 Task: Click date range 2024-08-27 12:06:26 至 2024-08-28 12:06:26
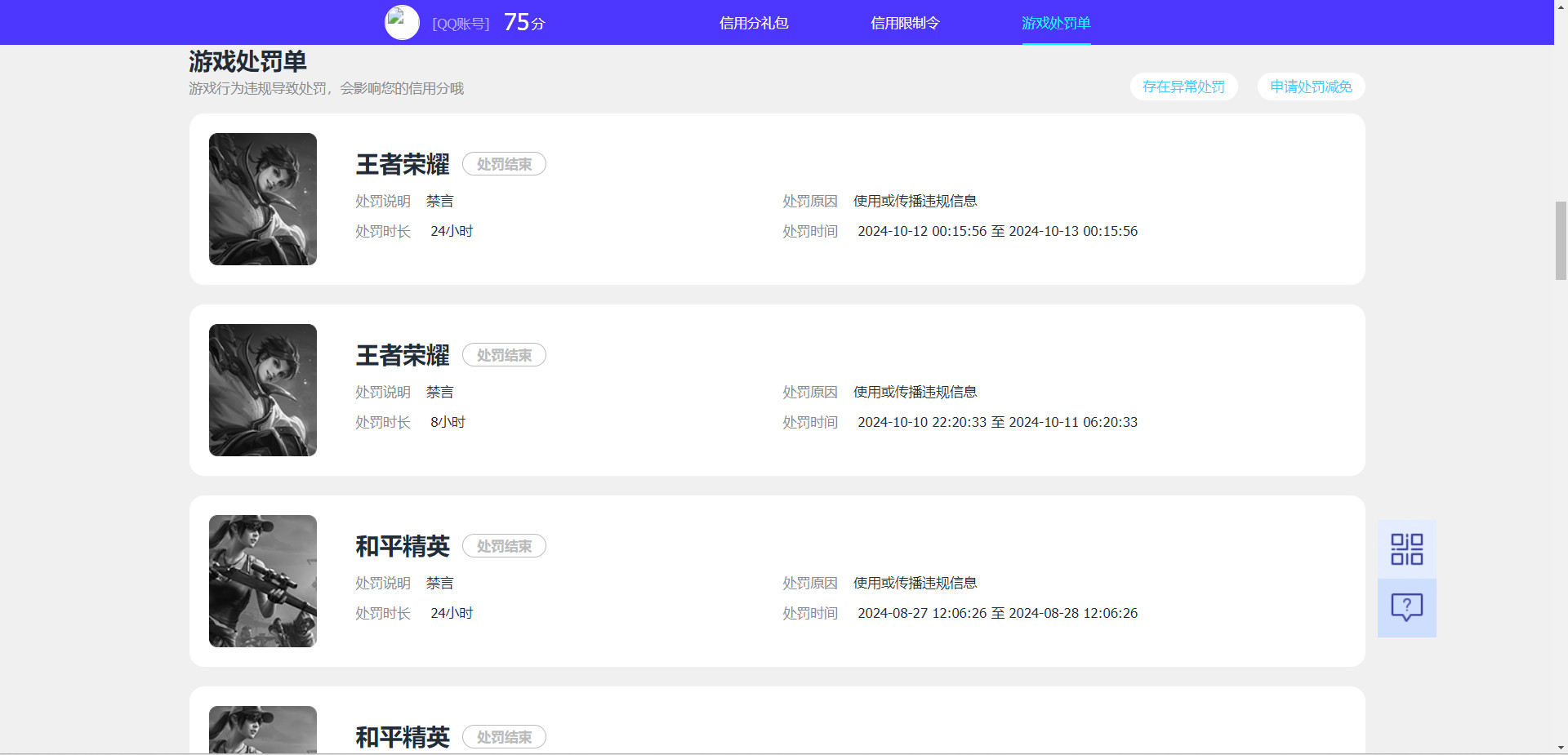(997, 613)
